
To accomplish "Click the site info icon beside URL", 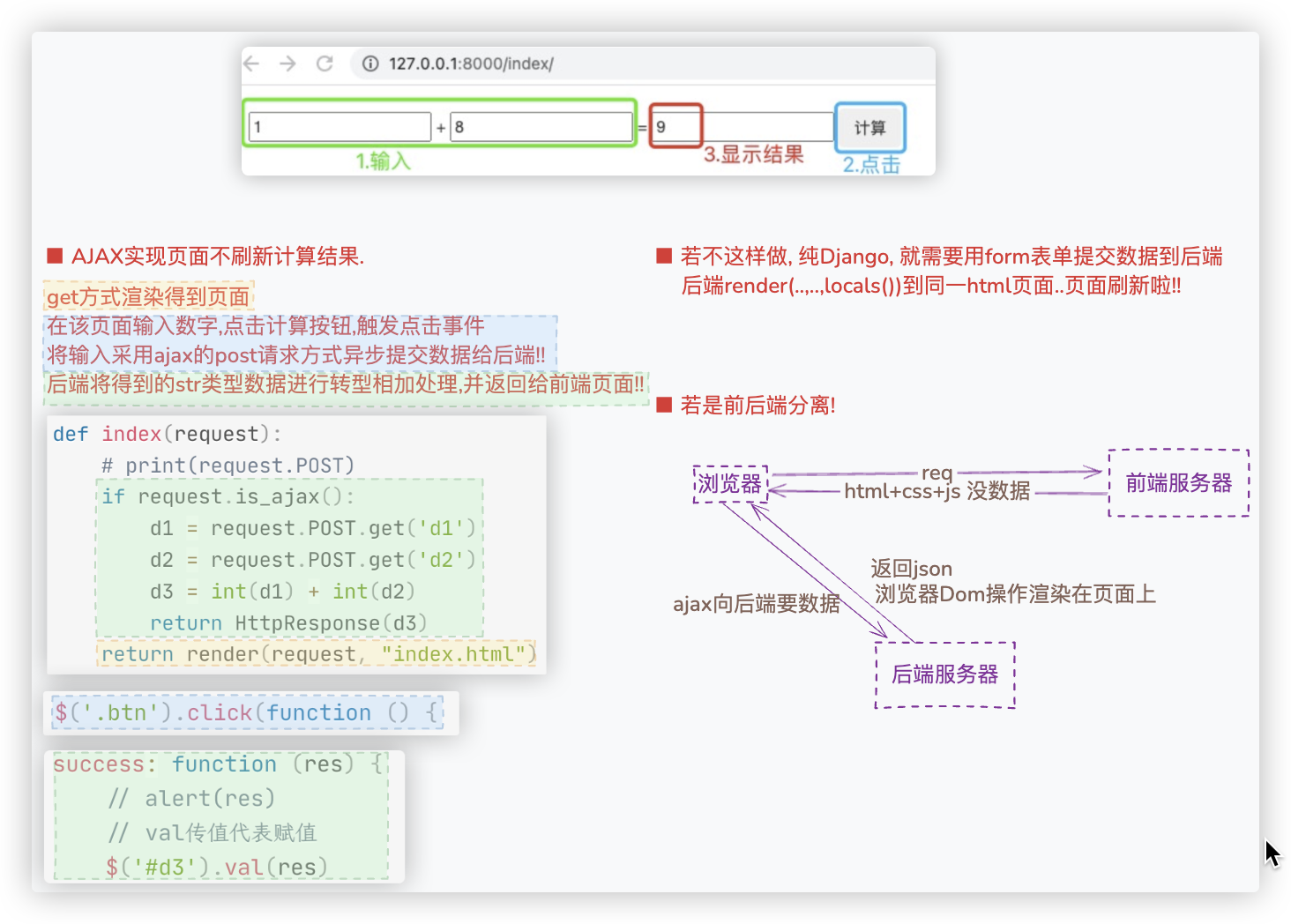I will pyautogui.click(x=371, y=63).
